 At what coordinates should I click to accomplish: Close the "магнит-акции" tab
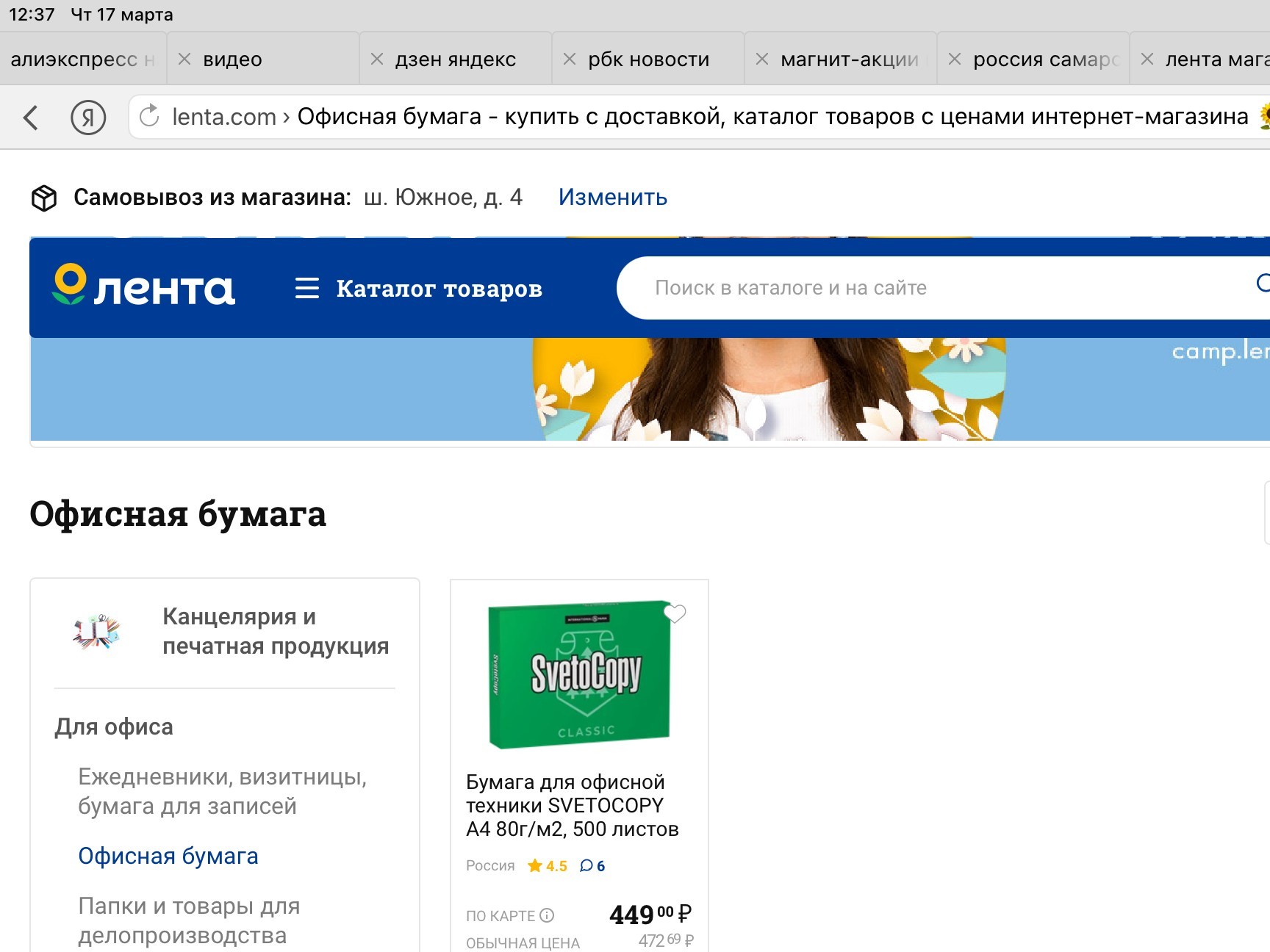(x=762, y=59)
